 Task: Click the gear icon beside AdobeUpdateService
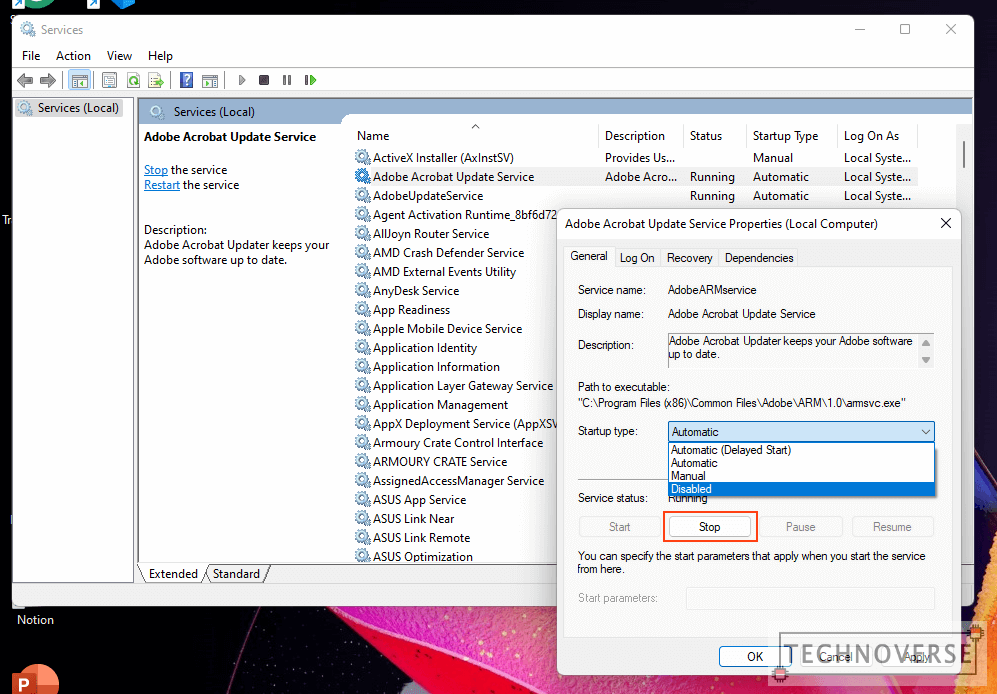362,195
